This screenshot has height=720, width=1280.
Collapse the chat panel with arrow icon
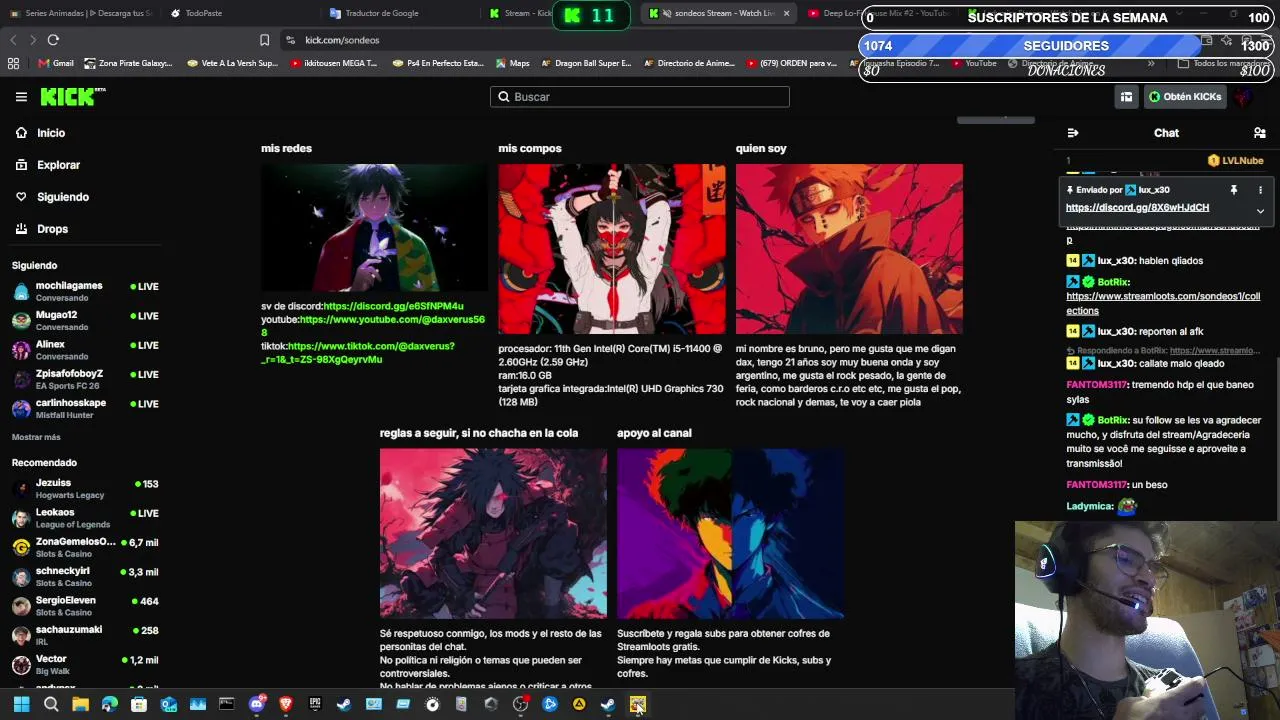[1073, 133]
